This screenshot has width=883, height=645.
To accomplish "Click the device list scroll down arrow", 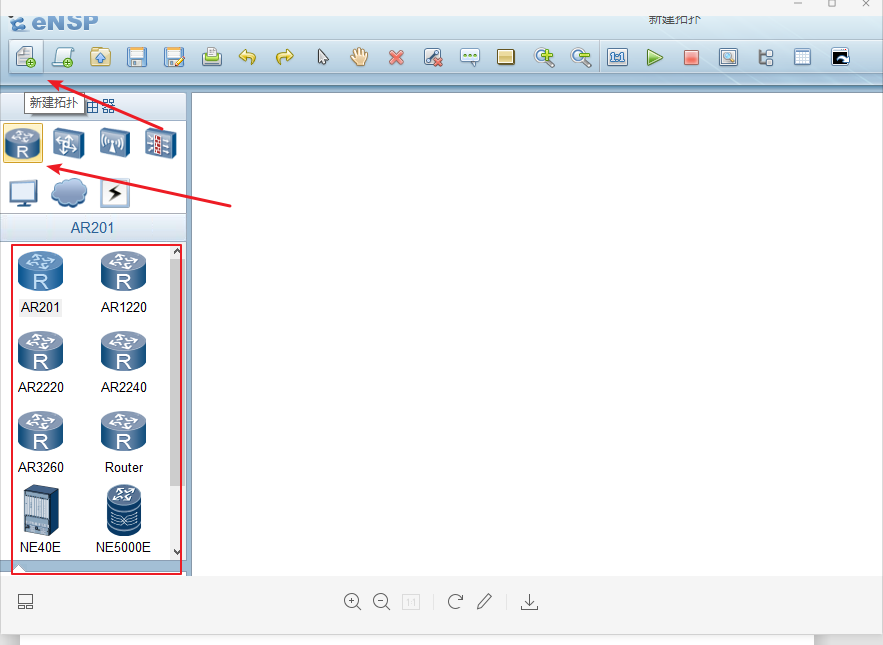I will pos(177,552).
